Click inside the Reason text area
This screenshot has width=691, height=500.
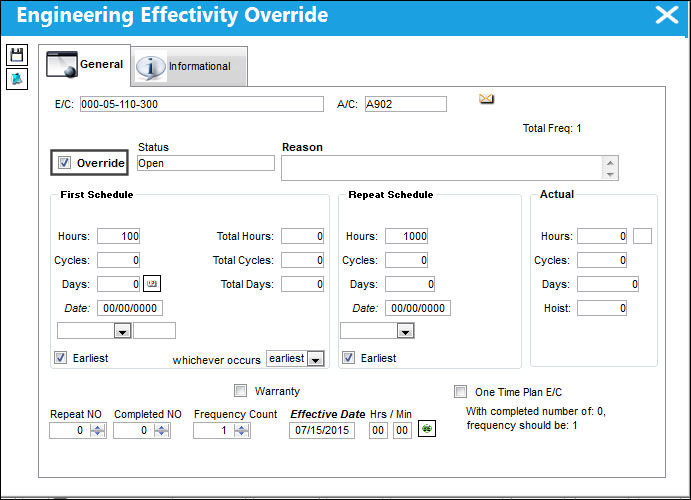point(442,168)
